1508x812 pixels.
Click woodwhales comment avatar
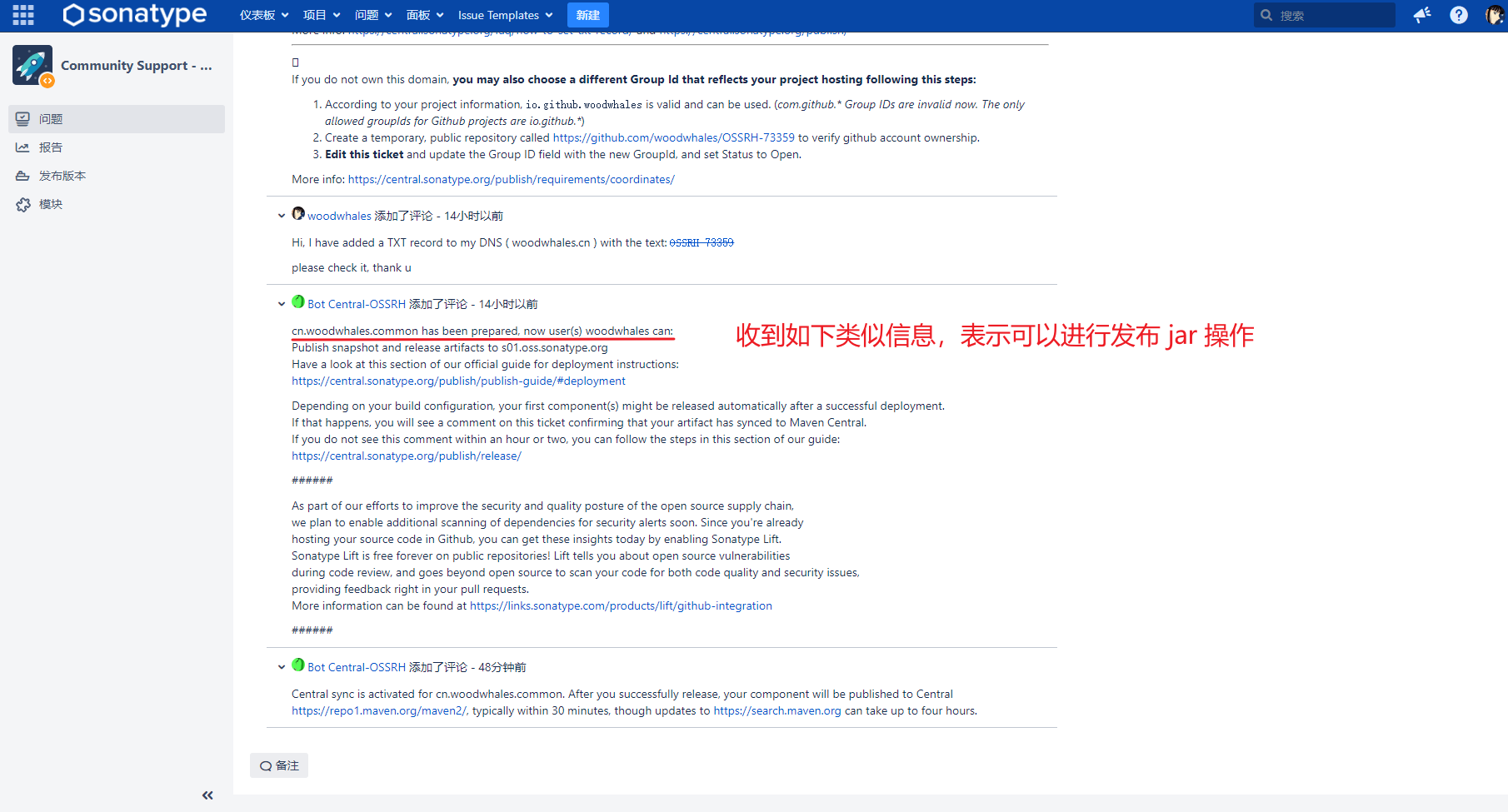click(298, 214)
